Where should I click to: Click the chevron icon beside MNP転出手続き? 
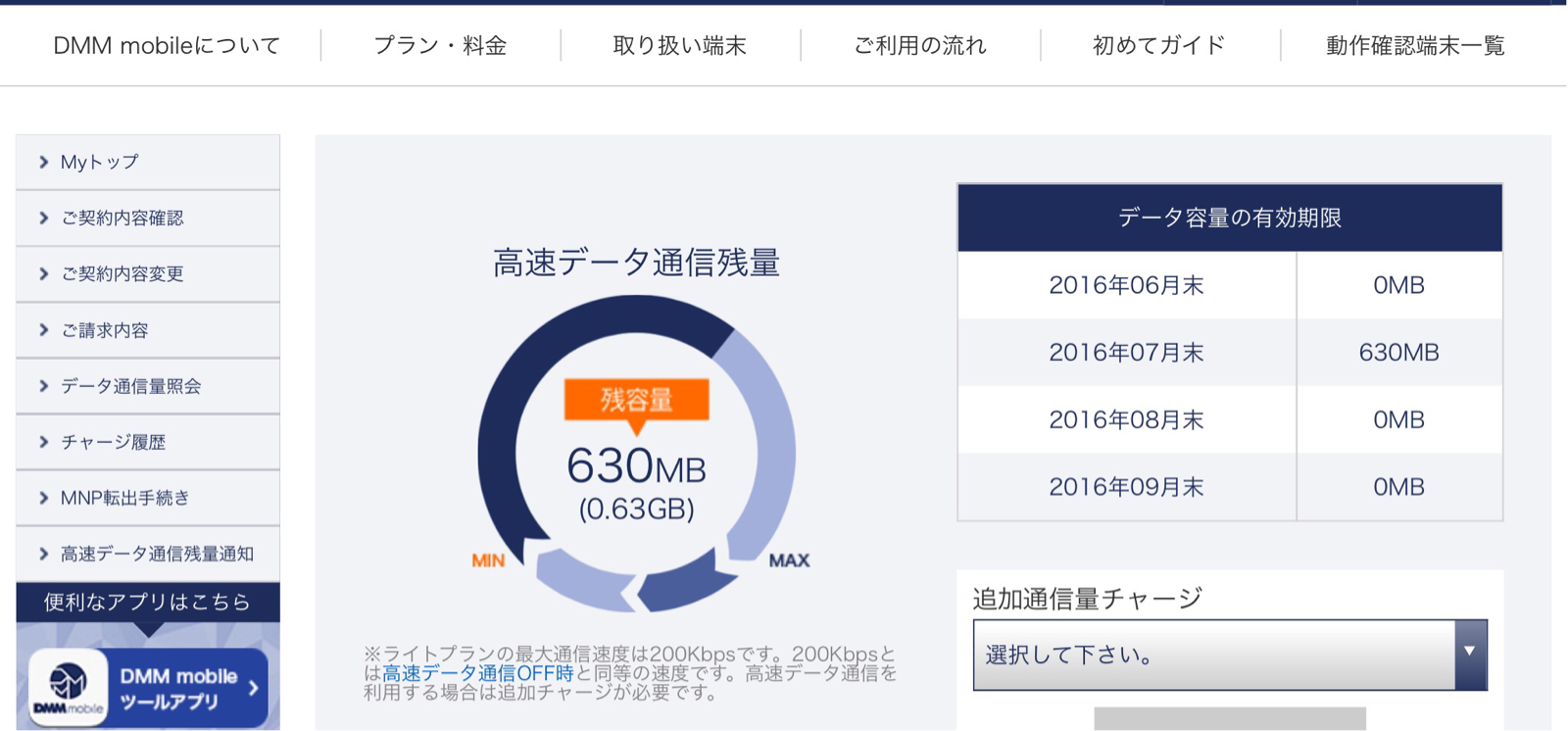pos(43,498)
